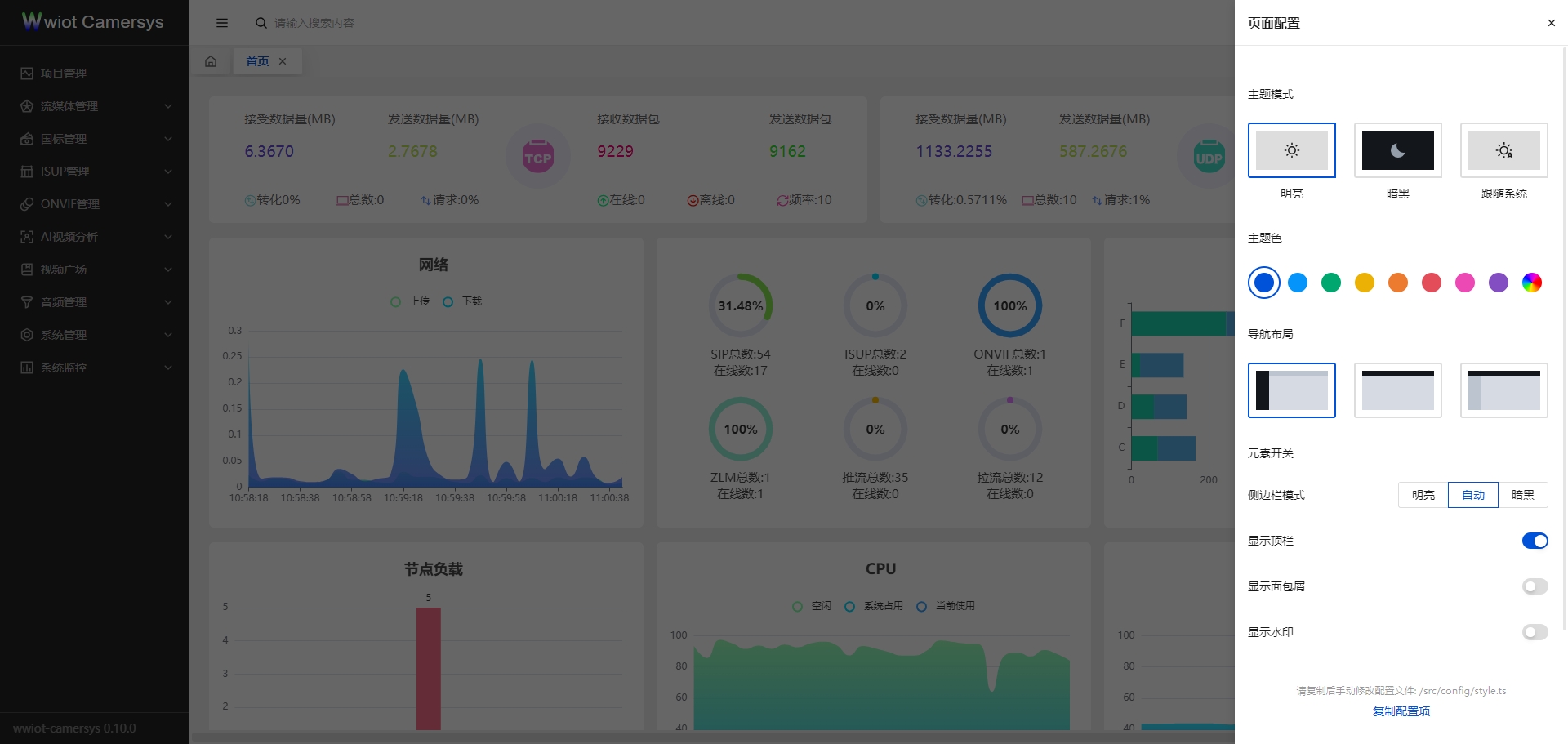The image size is (1568, 744).
Task: Select the dark moon theme mode
Action: pyautogui.click(x=1397, y=150)
